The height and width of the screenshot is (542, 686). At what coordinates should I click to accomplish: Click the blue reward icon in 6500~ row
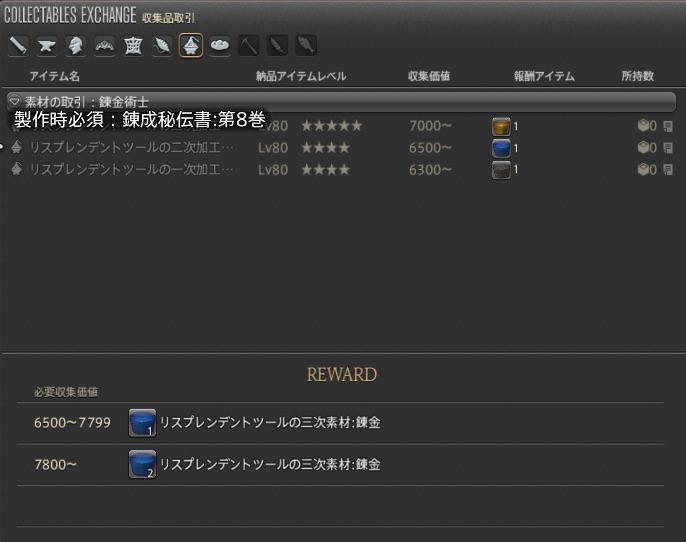click(x=501, y=148)
